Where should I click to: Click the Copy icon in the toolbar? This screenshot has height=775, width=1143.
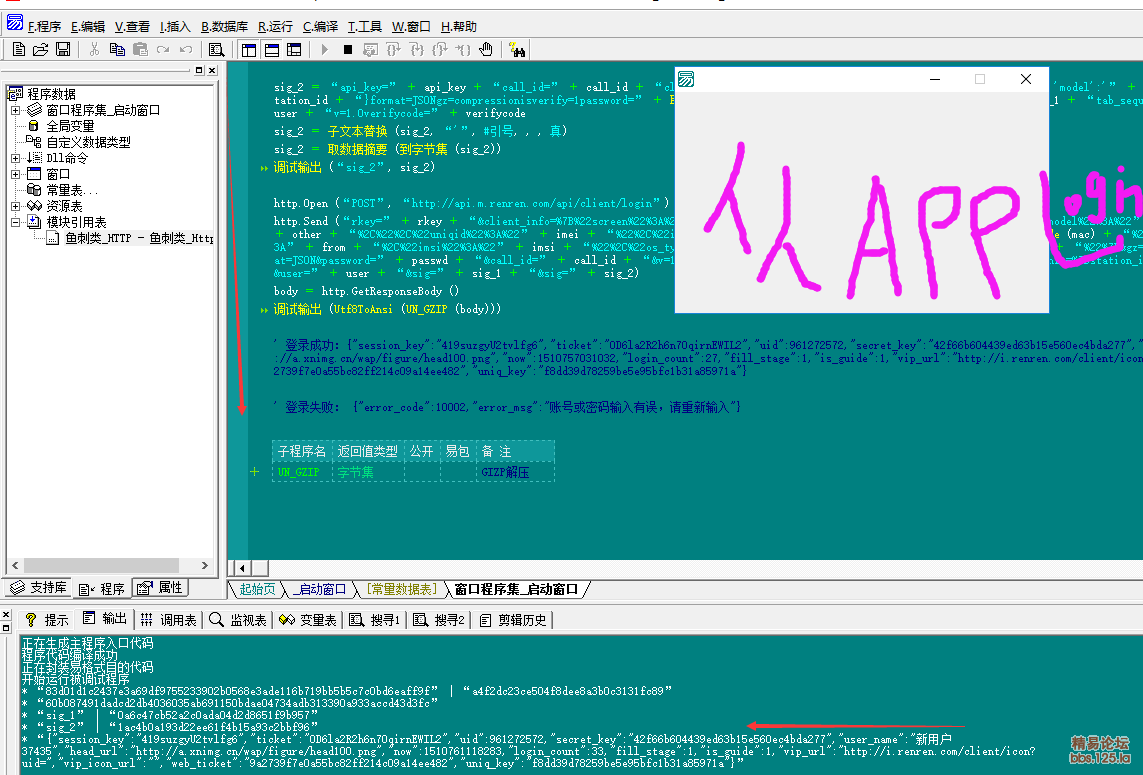[x=116, y=49]
